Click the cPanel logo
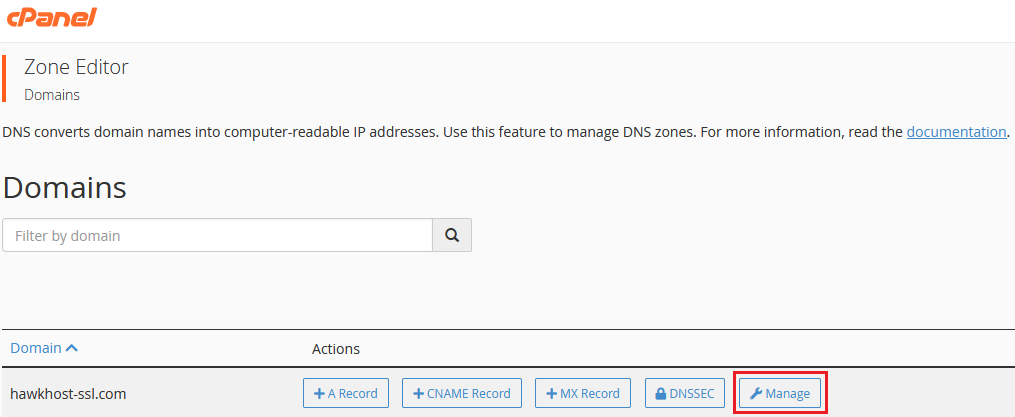Screen dimensions: 1015x417 click(51, 18)
